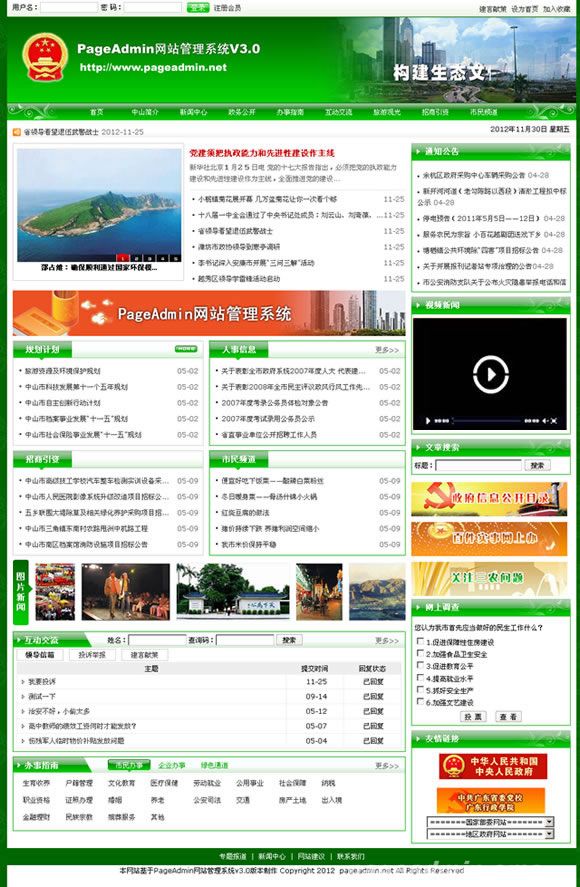The image size is (580, 887).
Task: Open 更多>> link in 人事信息 panel
Action: coord(387,350)
